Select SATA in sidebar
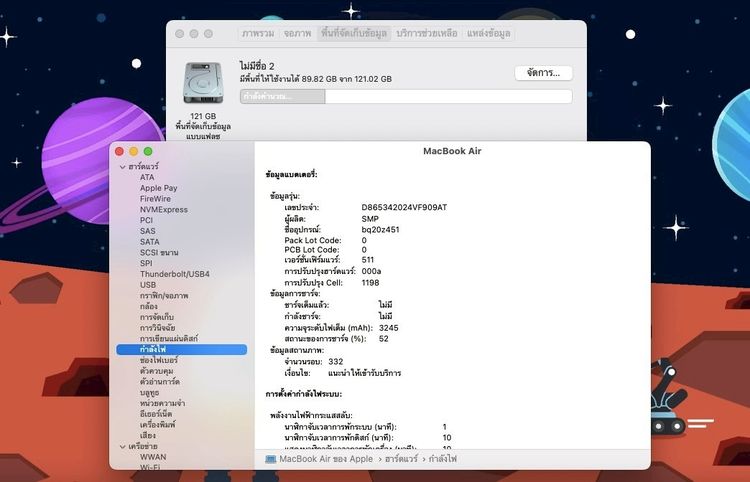The image size is (750, 482). [150, 242]
